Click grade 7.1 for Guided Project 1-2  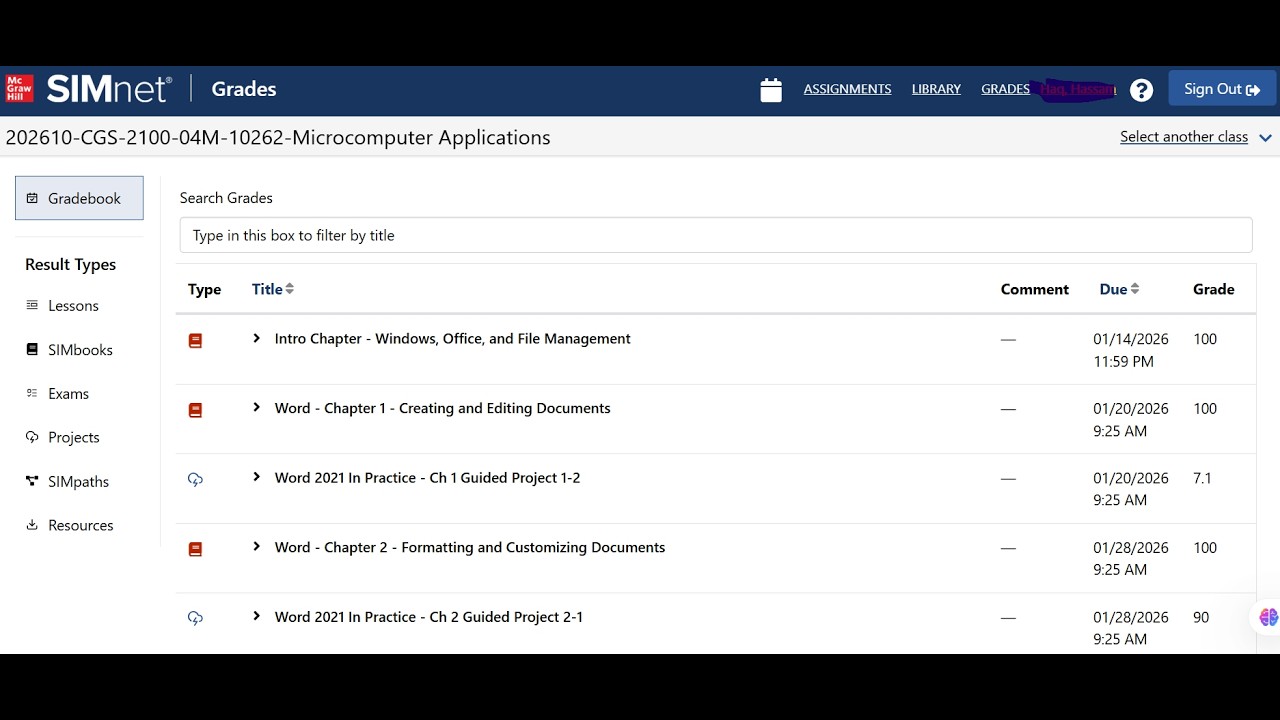[1202, 478]
